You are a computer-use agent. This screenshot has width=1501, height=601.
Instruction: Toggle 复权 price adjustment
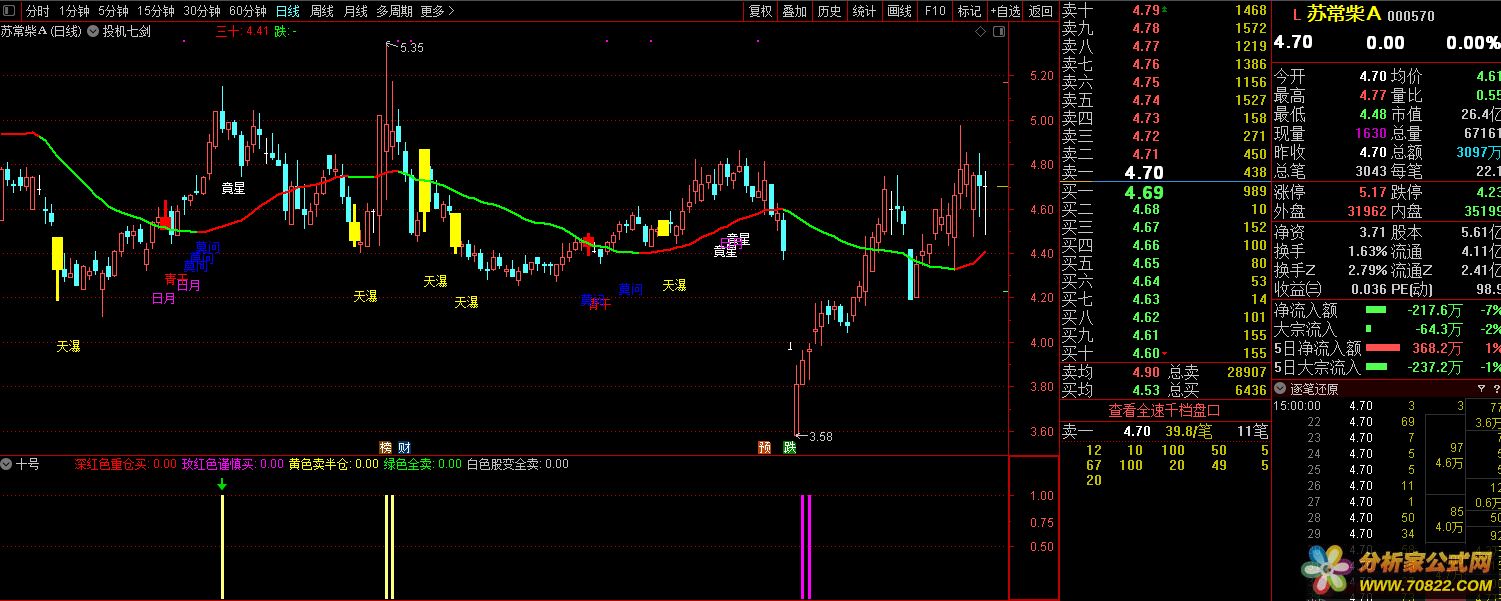point(760,11)
